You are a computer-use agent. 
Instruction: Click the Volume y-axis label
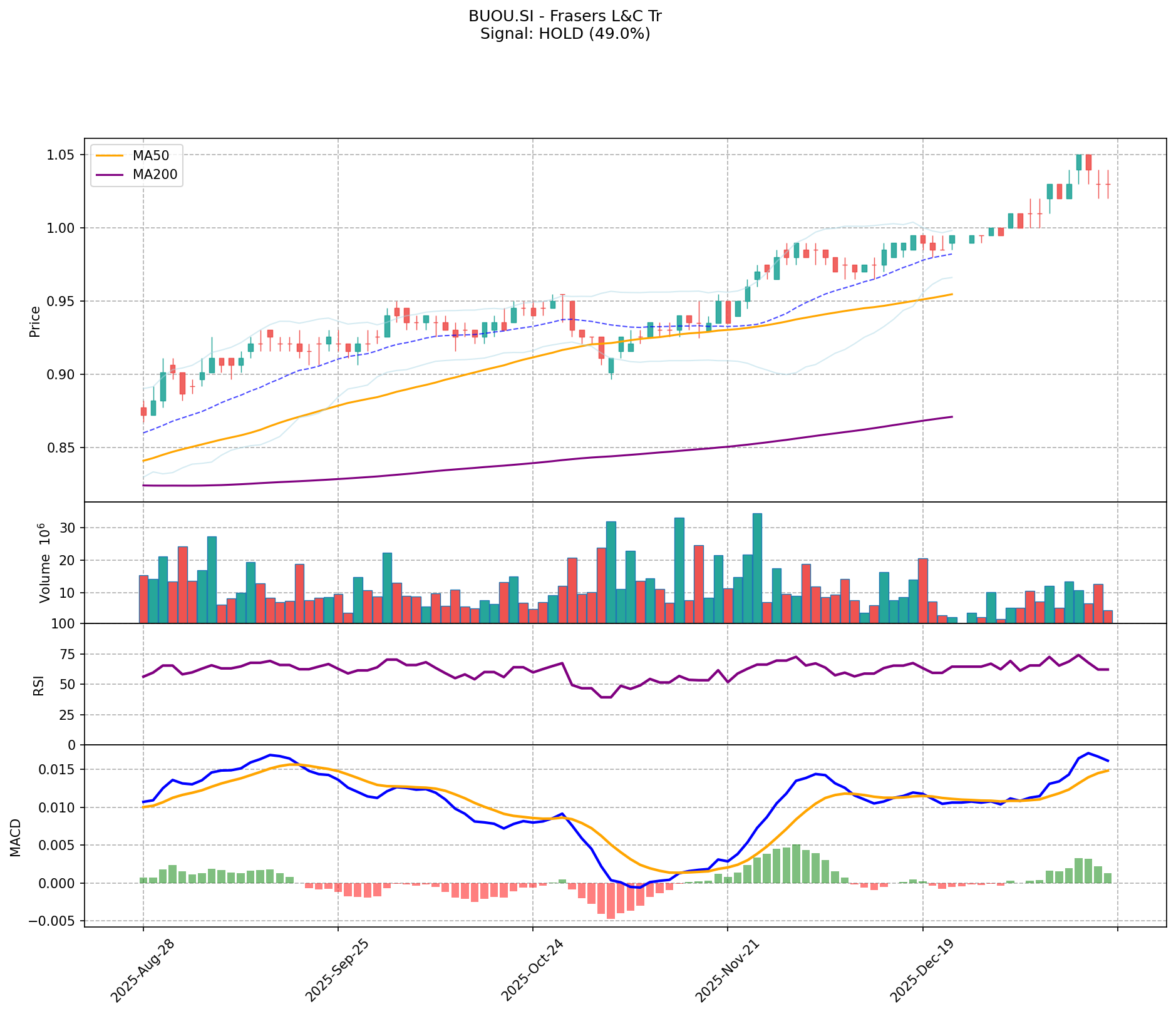[44, 562]
